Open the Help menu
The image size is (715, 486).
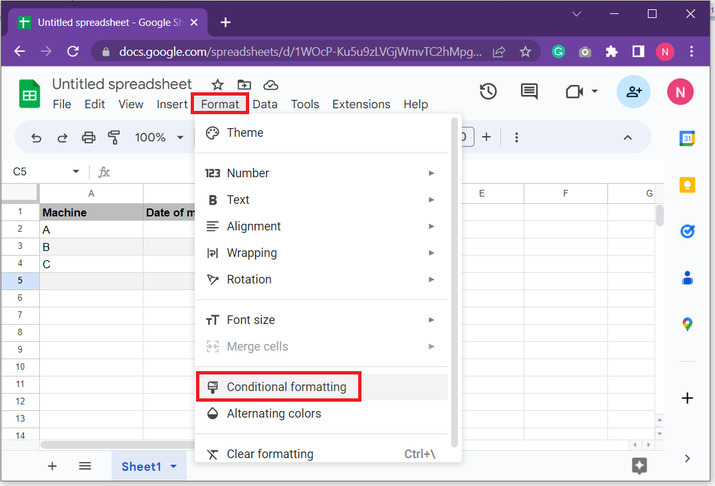pos(415,104)
